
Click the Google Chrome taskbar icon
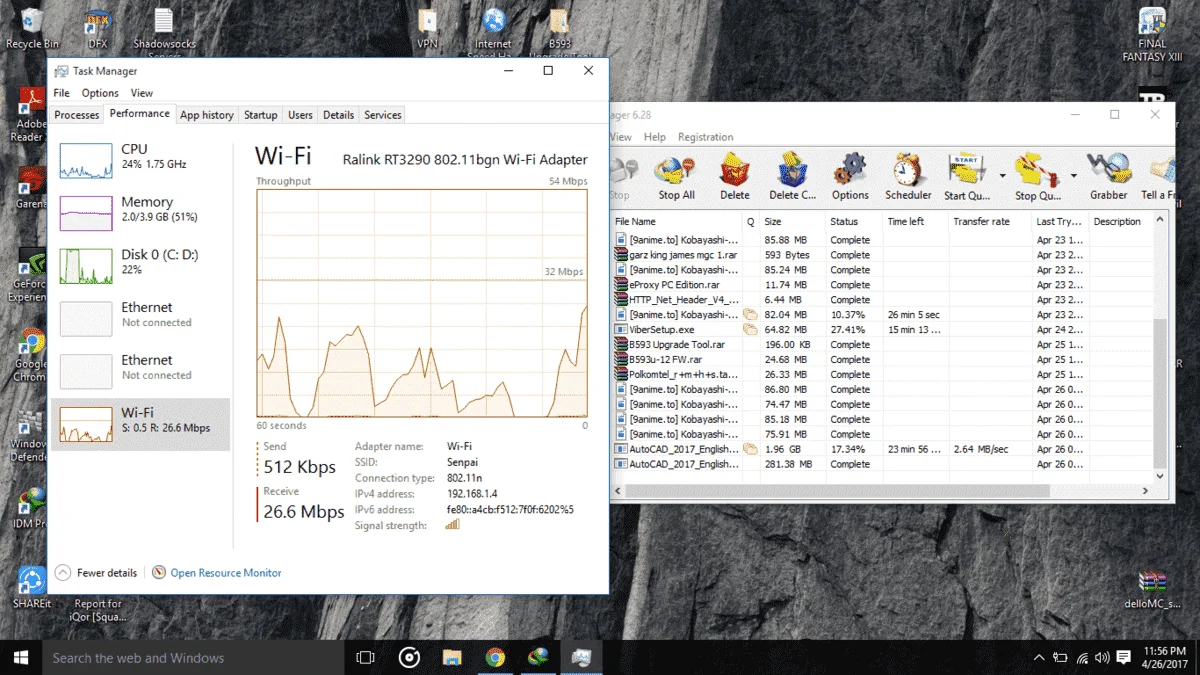[495, 657]
